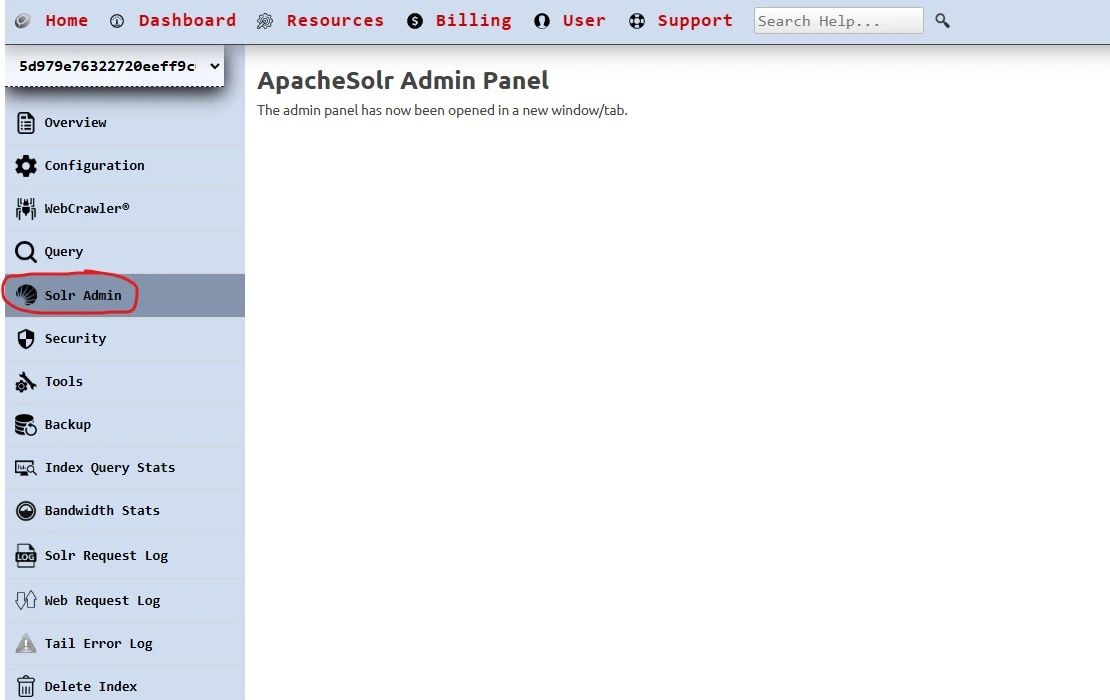Open Index Query Stats page
This screenshot has width=1110, height=700.
[109, 468]
